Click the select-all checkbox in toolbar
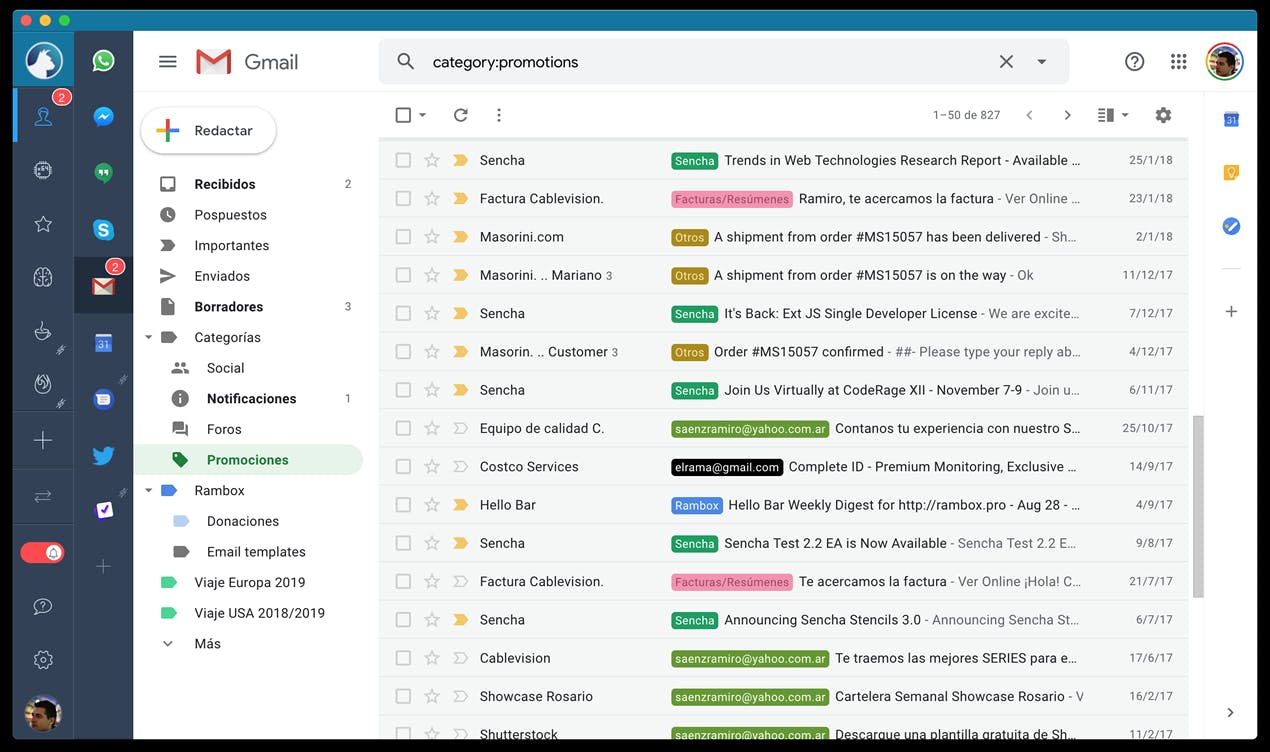1270x752 pixels. click(x=403, y=115)
